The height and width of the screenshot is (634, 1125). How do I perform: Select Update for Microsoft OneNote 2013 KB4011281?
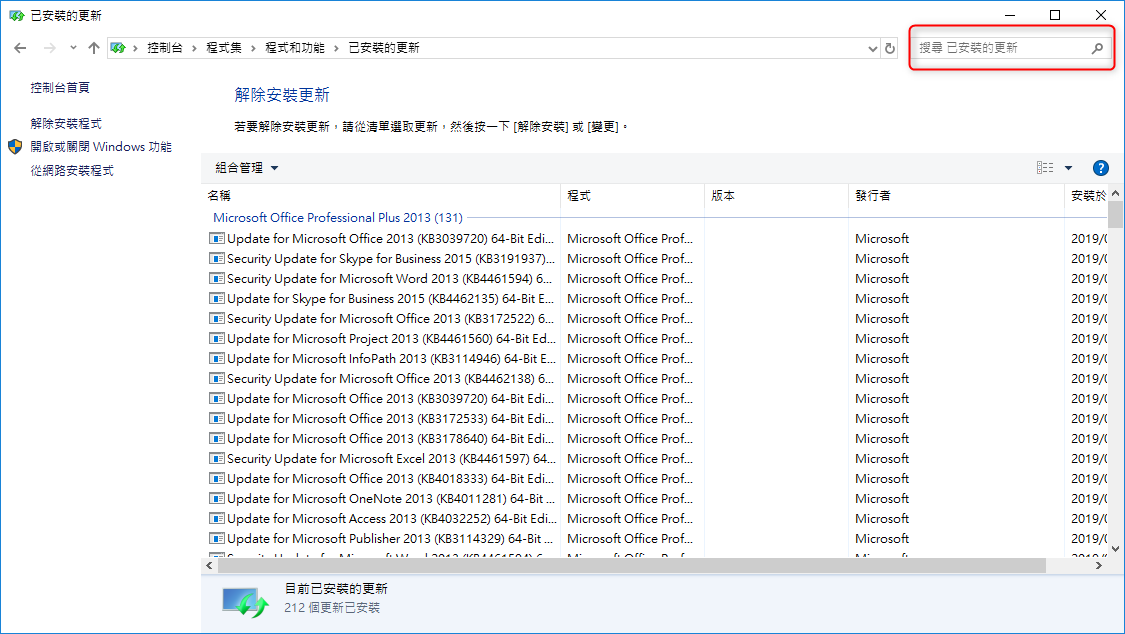(390, 499)
